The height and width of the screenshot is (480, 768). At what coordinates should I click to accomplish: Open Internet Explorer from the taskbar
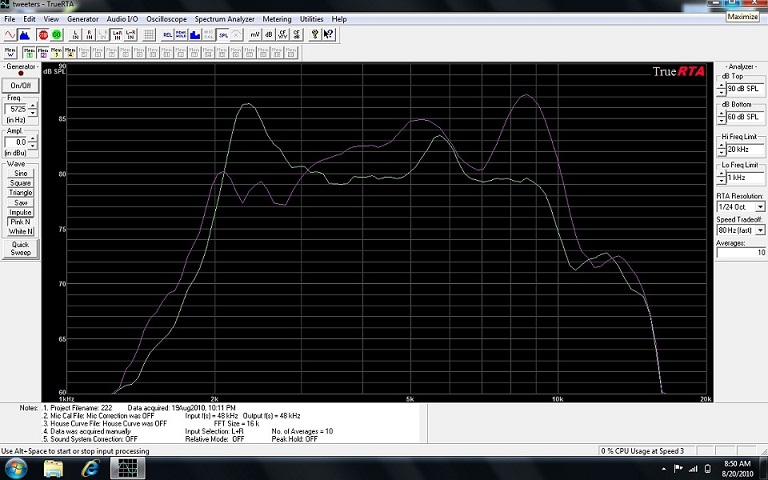[91, 467]
